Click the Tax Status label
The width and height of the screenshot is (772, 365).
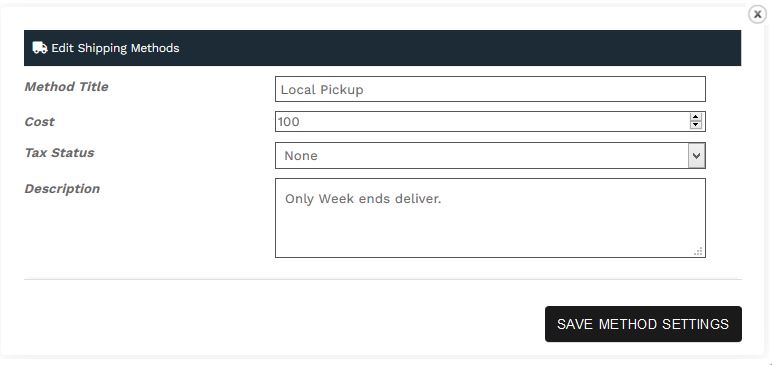(60, 153)
